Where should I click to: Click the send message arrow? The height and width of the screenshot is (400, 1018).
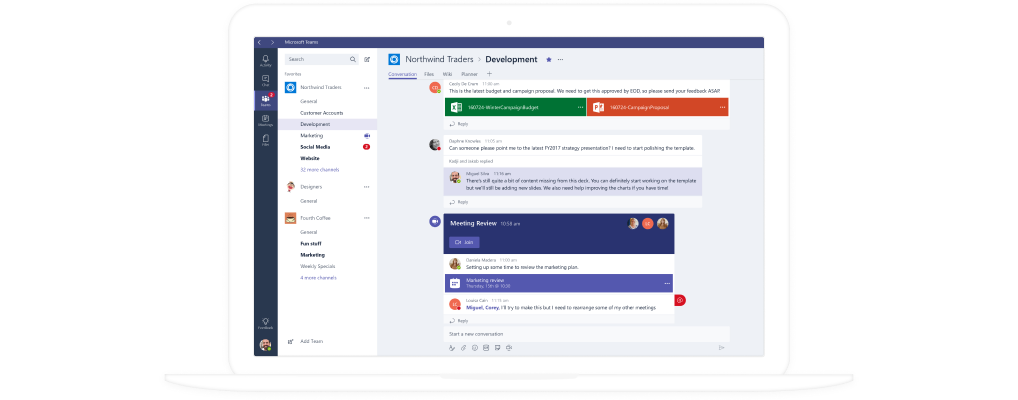pos(721,348)
